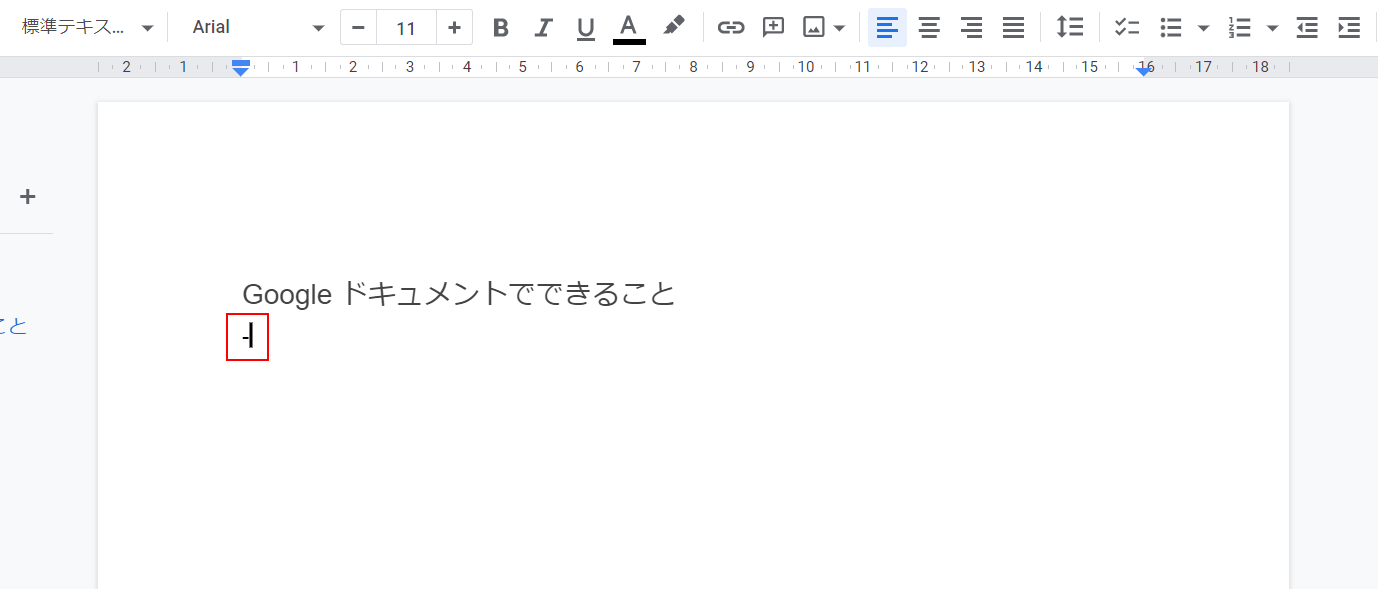Insert a checklist

click(1127, 27)
